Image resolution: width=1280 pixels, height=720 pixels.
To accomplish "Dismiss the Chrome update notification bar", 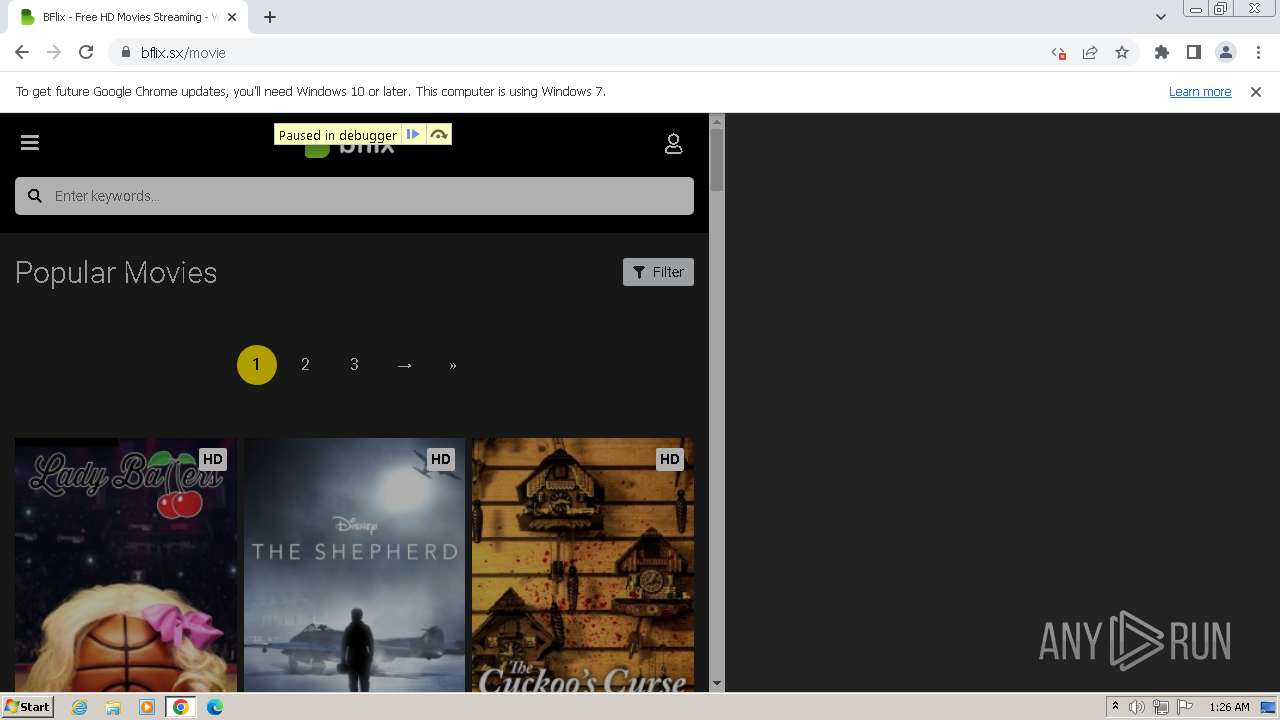I will tap(1256, 92).
